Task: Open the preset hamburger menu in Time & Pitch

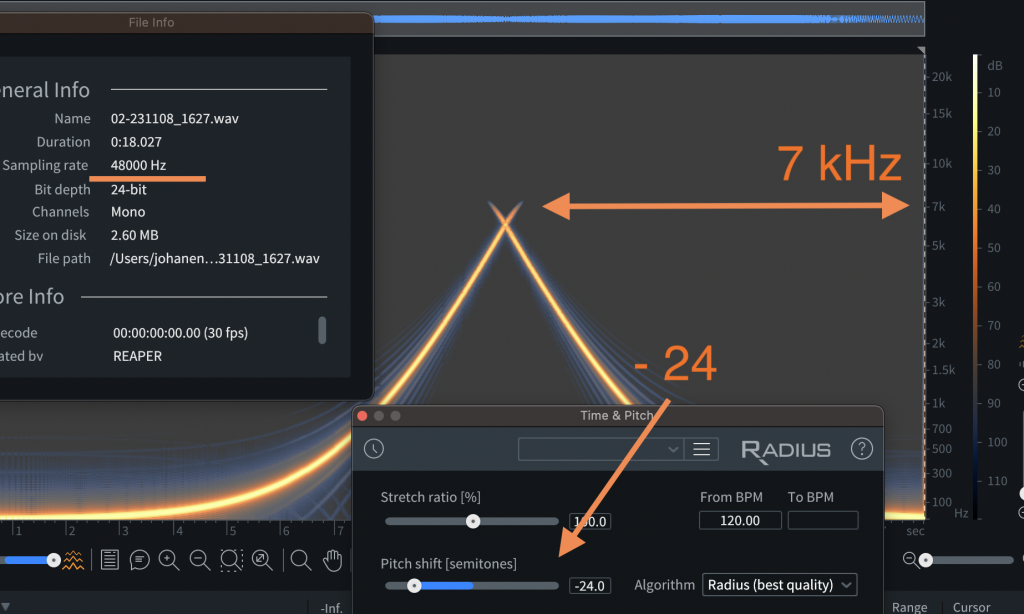Action: 702,449
